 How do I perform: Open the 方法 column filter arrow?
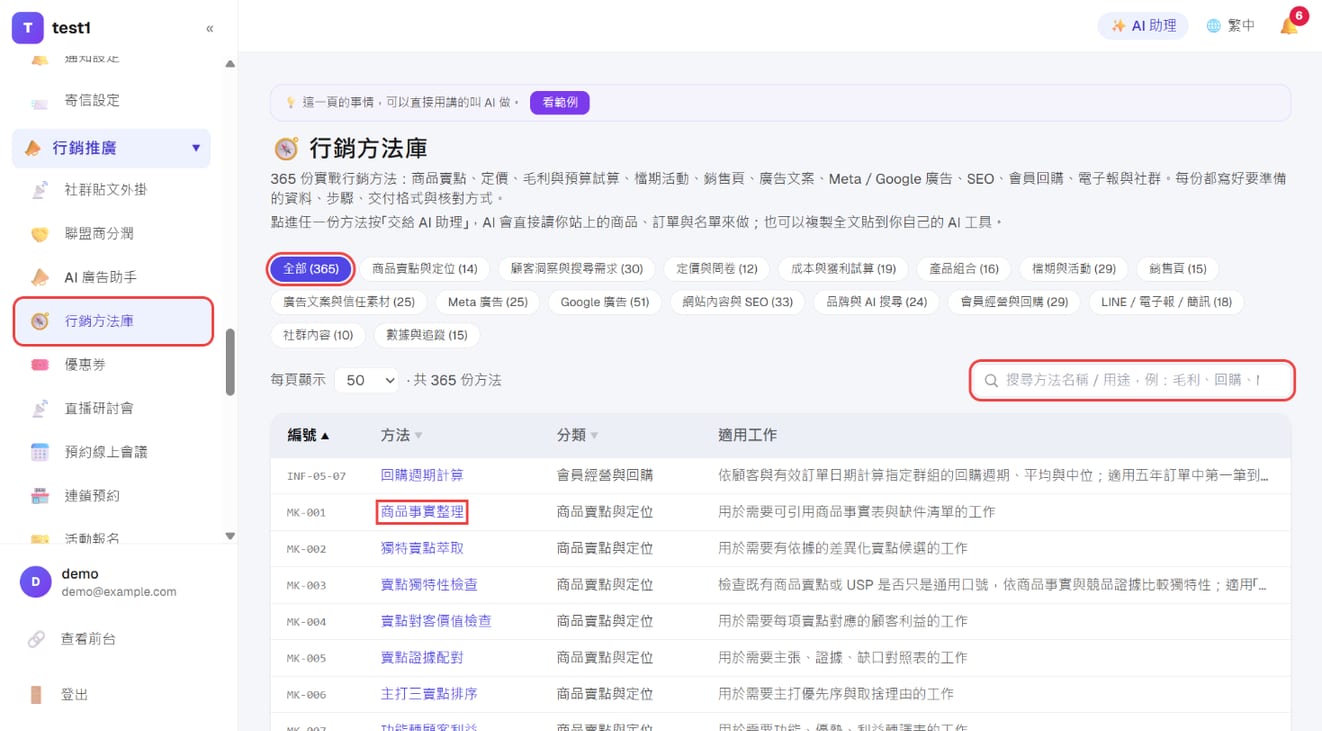[x=418, y=436]
